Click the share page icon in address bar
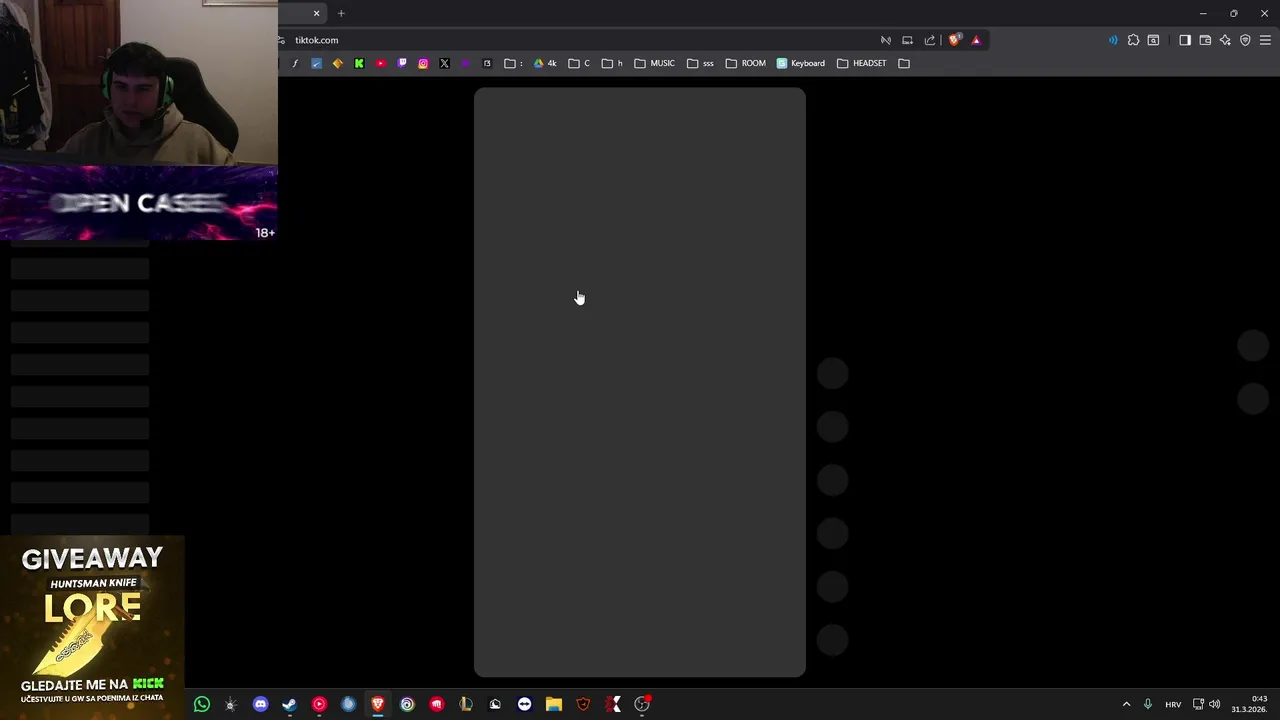1280x720 pixels. 930,40
